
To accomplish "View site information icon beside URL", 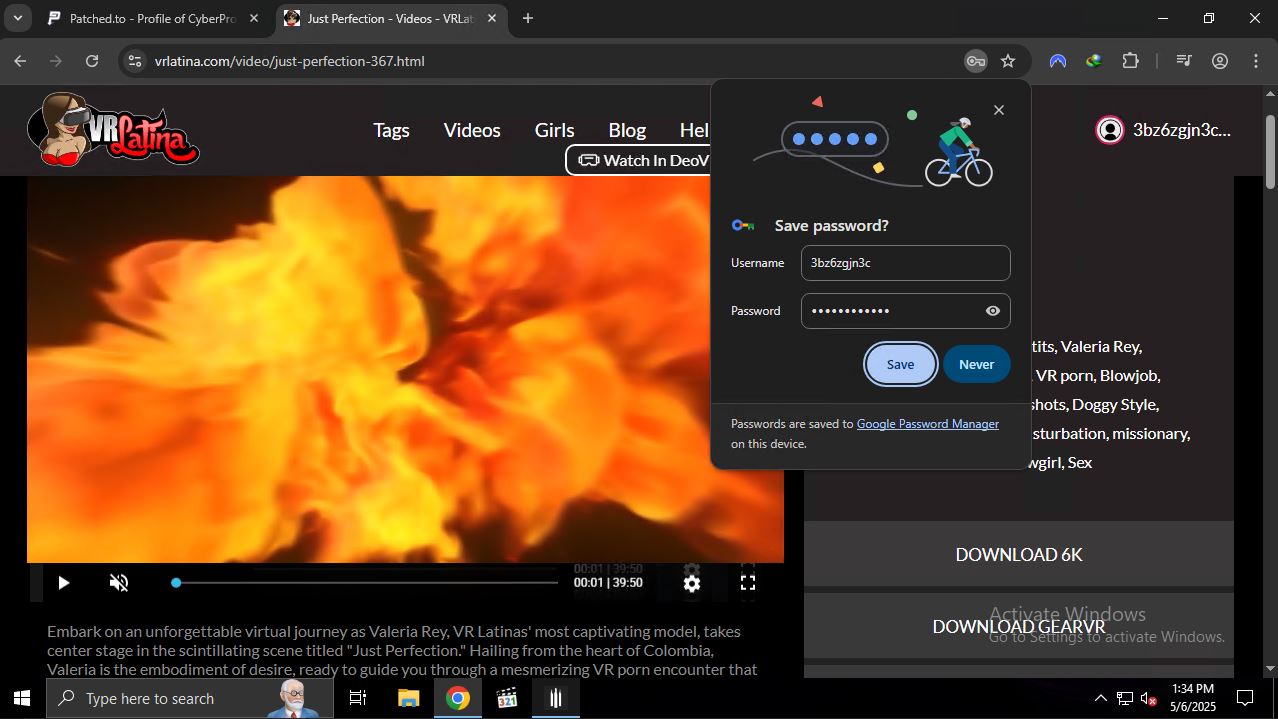I will tap(134, 61).
